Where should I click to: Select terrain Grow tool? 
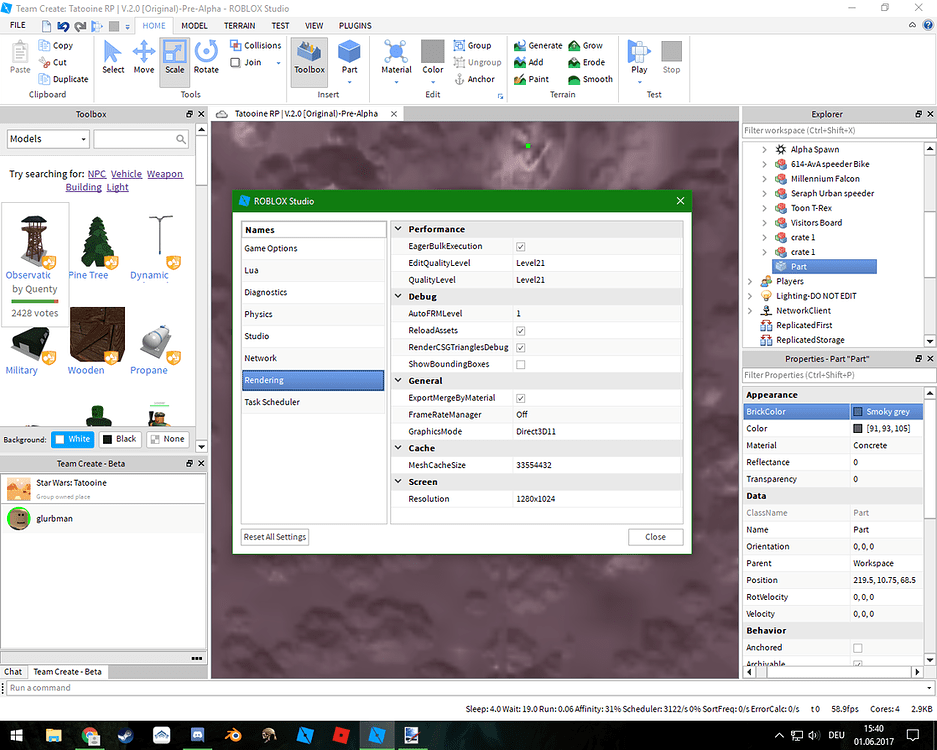[586, 45]
